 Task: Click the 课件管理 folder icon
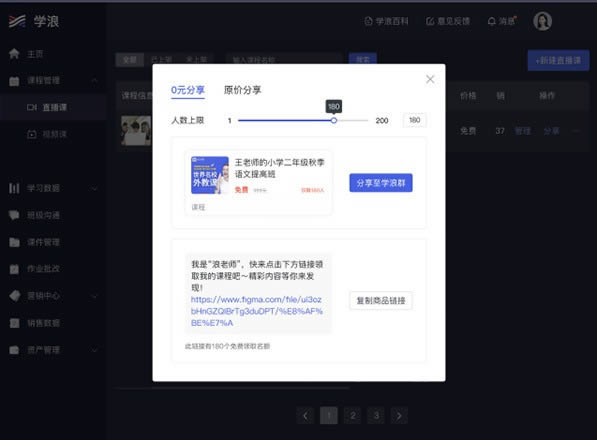click(x=14, y=242)
